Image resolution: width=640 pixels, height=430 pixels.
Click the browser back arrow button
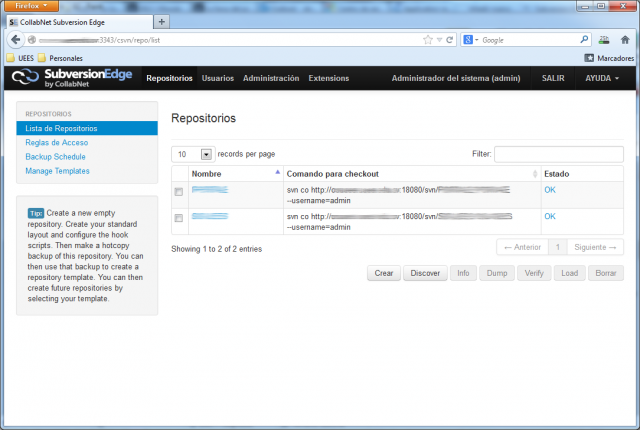[16, 40]
